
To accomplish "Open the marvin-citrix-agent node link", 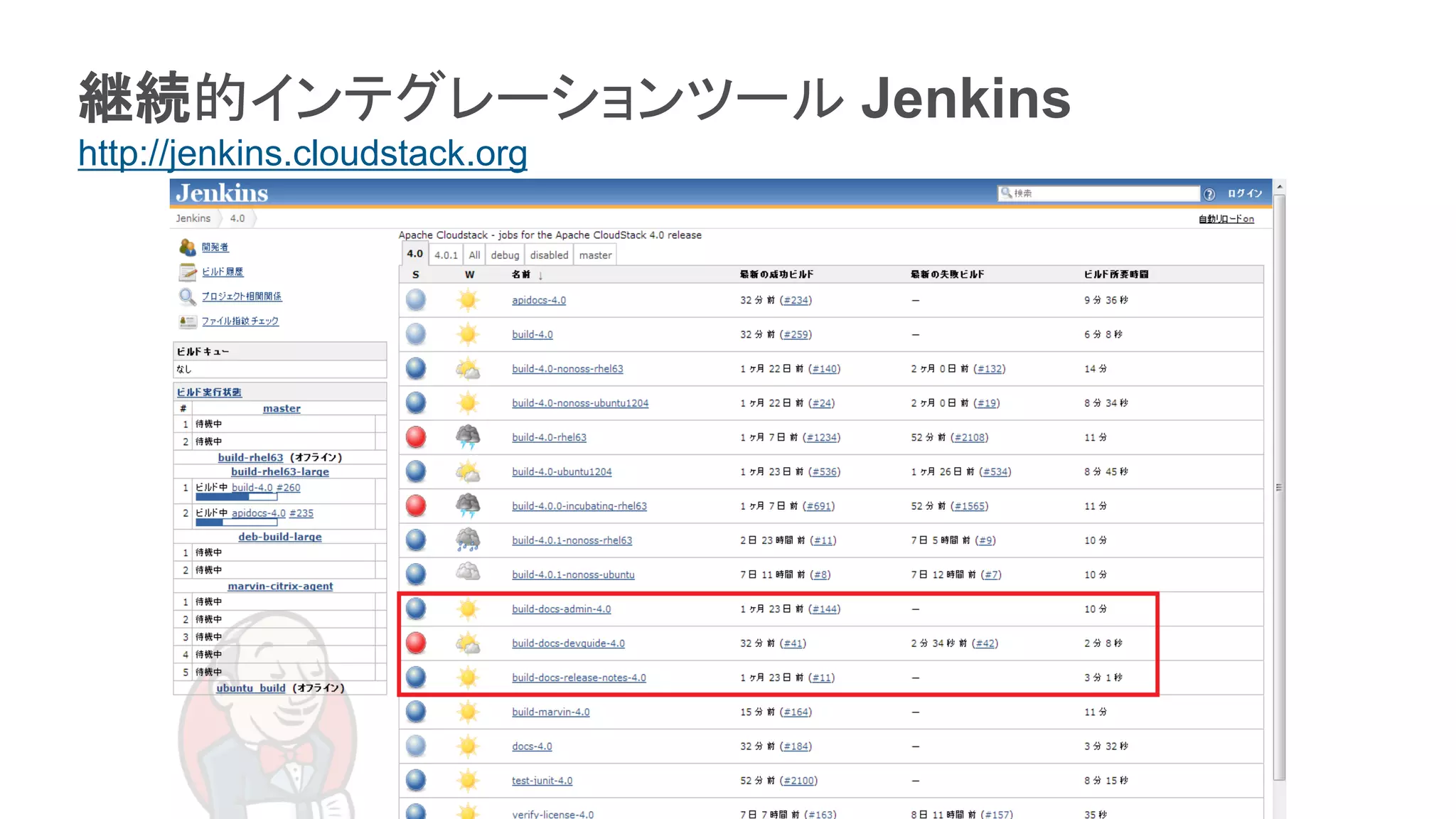I will [x=280, y=587].
